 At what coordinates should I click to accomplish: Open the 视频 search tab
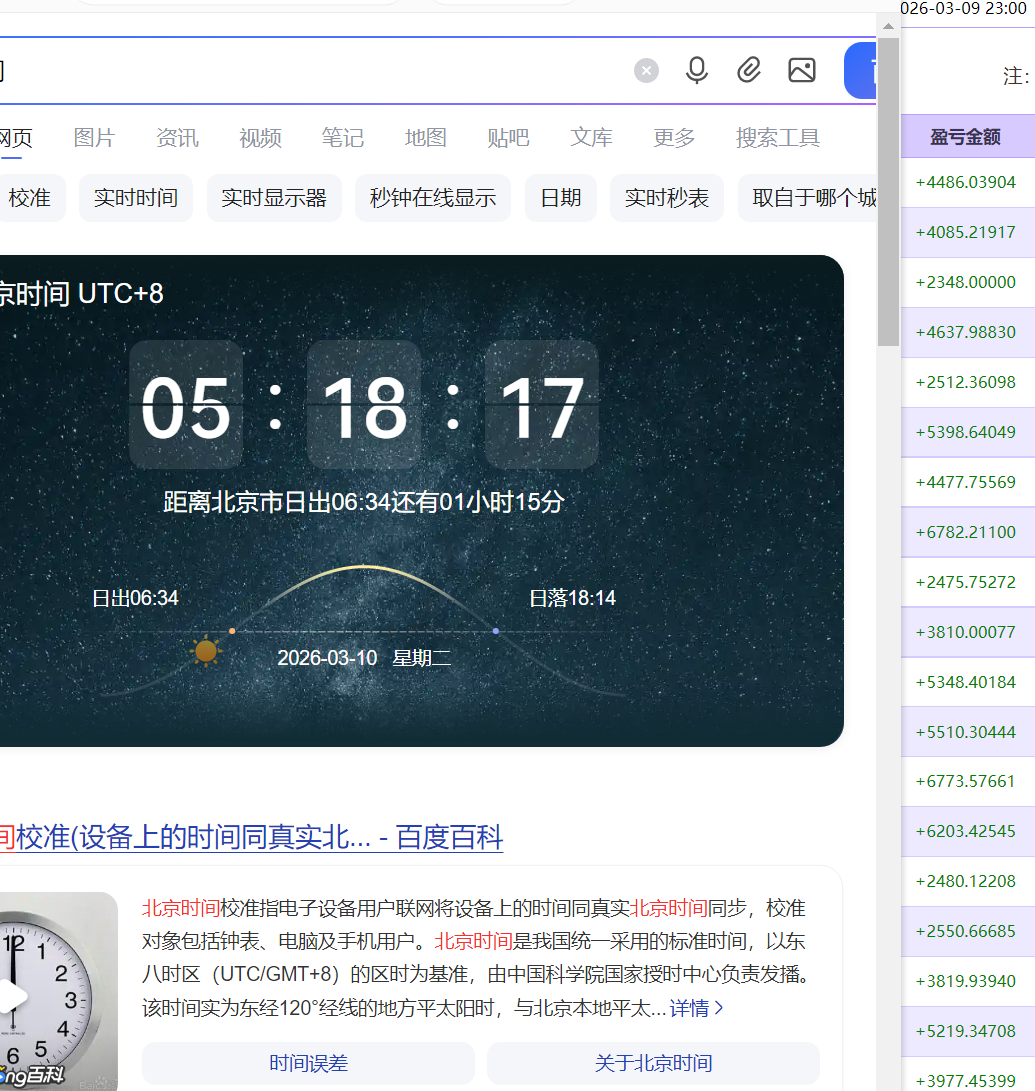pos(260,138)
